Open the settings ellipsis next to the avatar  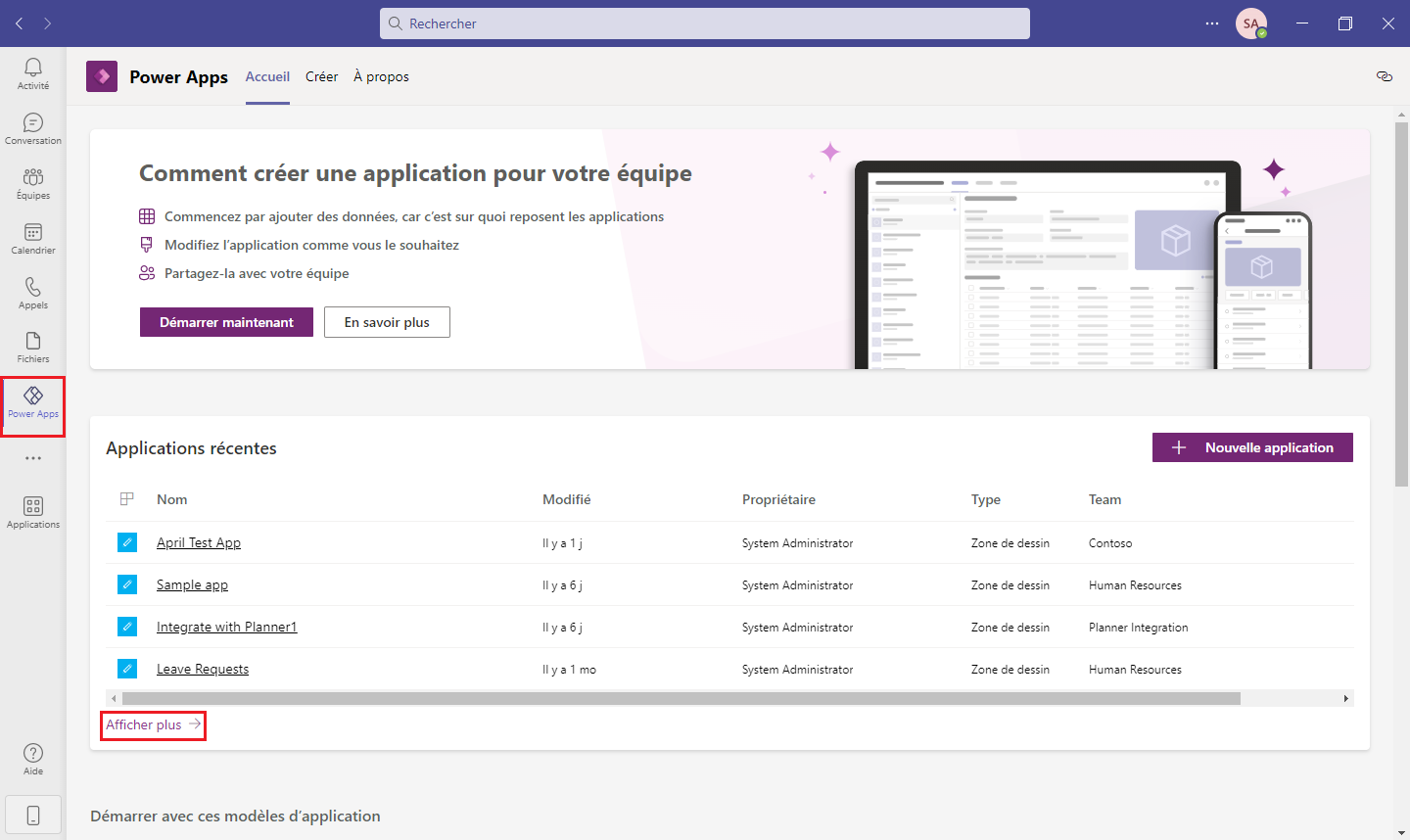coord(1212,23)
